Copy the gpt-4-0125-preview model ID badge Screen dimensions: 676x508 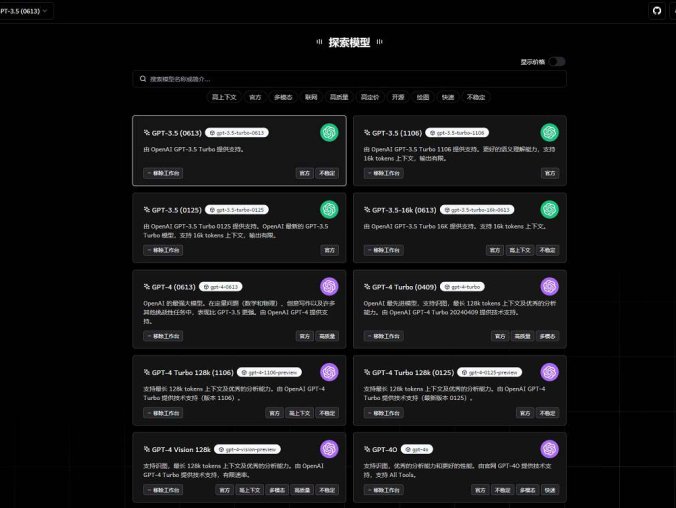click(490, 372)
